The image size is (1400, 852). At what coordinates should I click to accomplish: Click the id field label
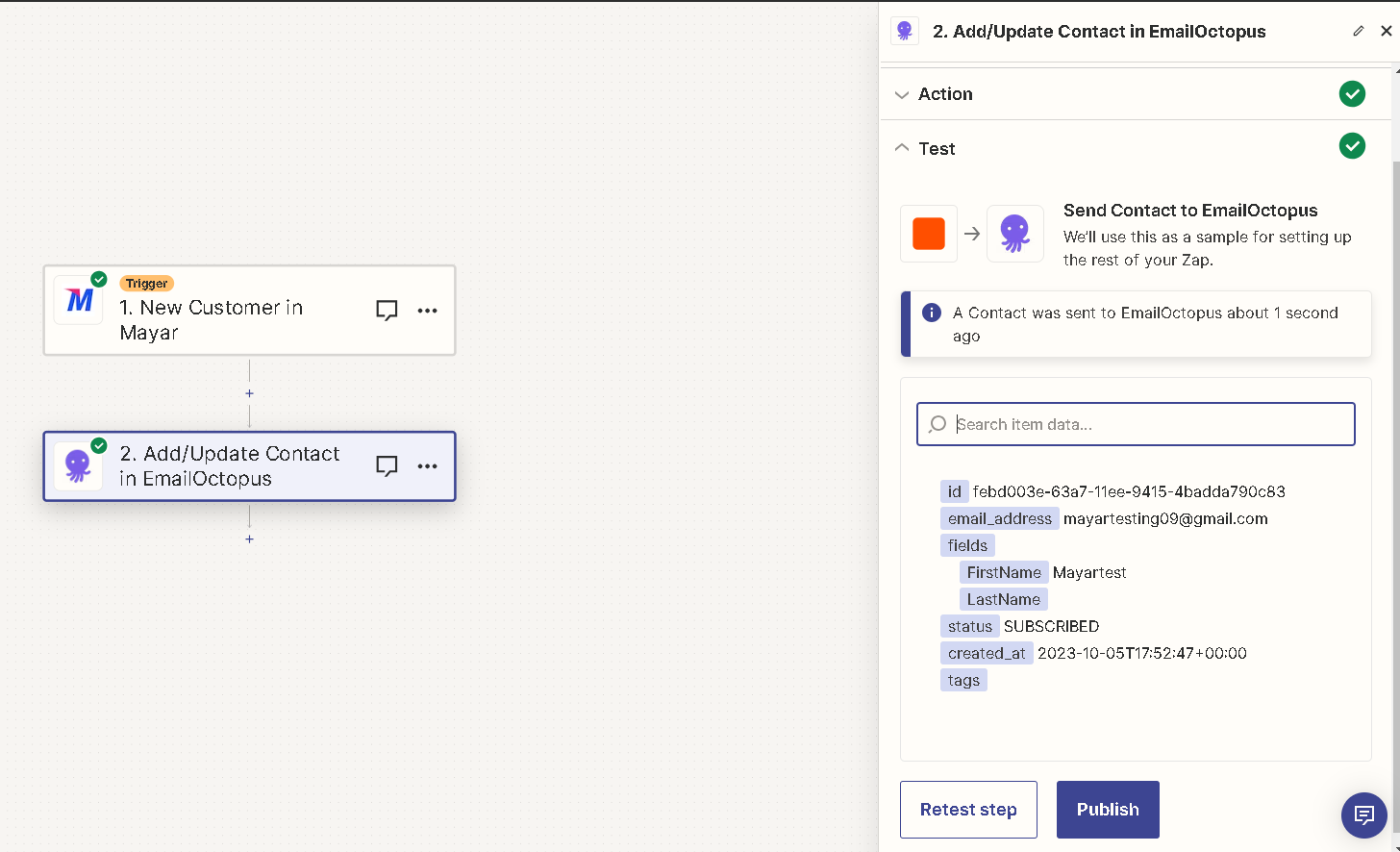[954, 491]
